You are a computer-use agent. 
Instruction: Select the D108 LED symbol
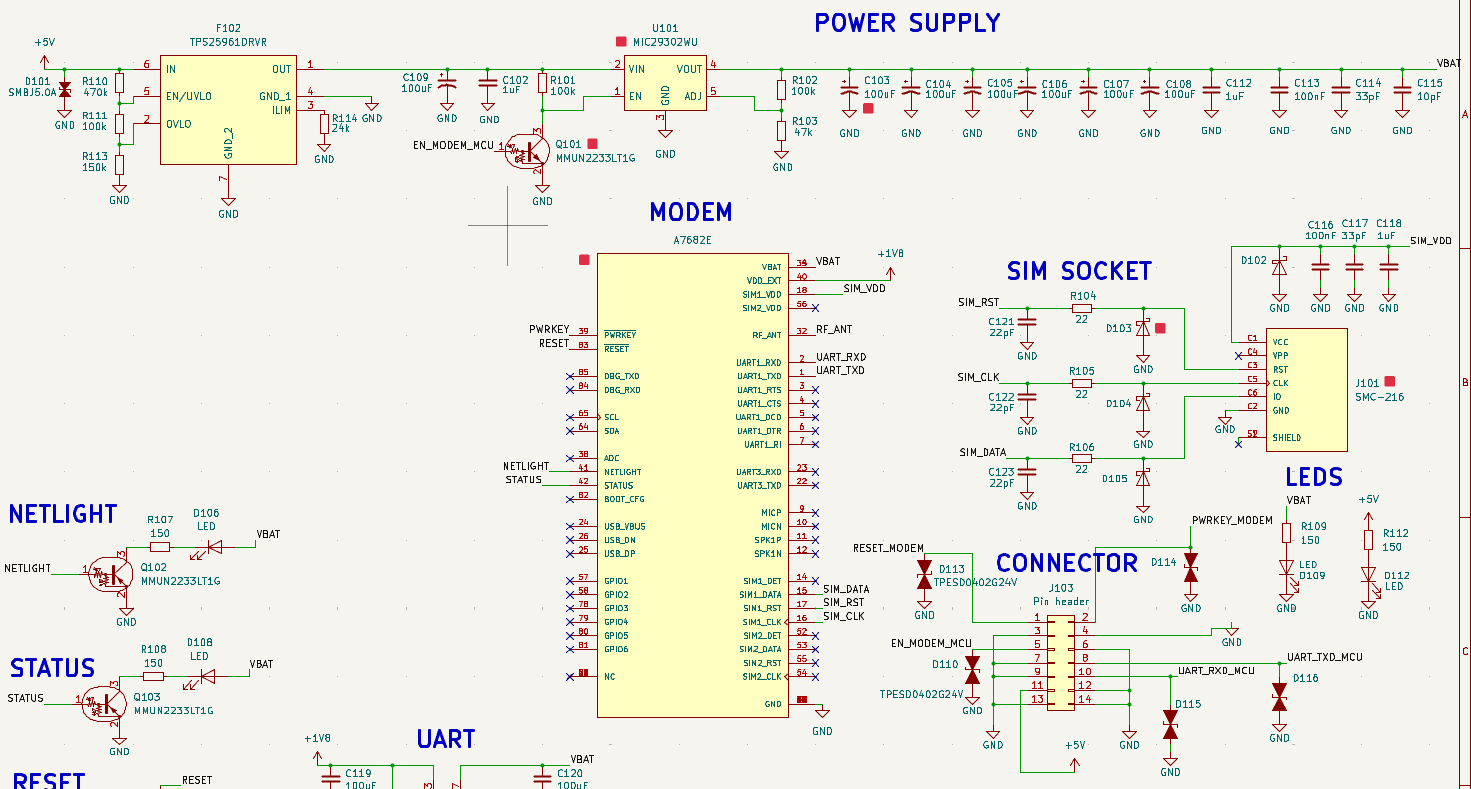207,676
